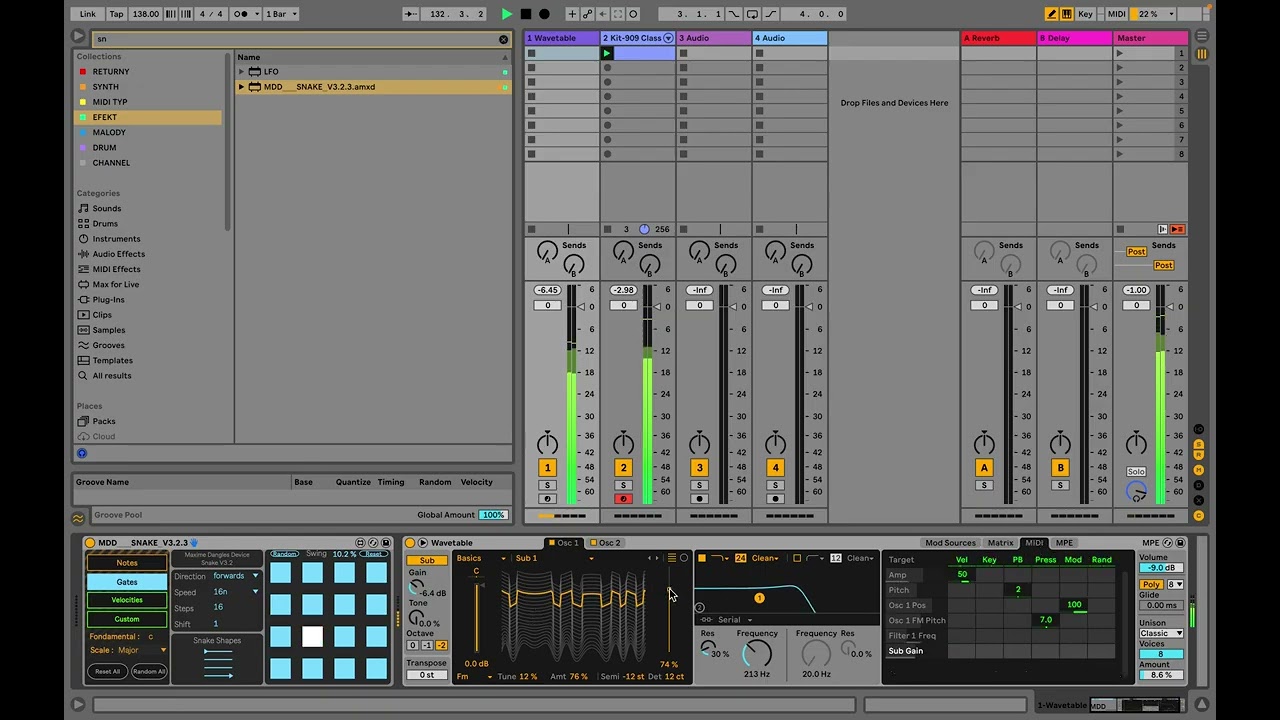Image resolution: width=1280 pixels, height=720 pixels.
Task: Click the browser preview headphone icon
Action: [x=82, y=453]
